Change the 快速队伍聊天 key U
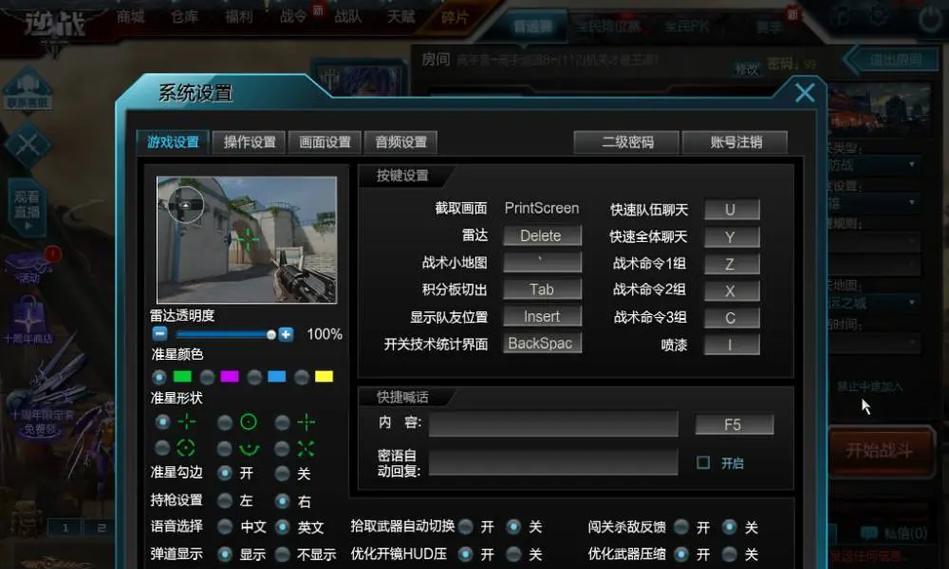Viewport: 949px width, 569px height. (732, 209)
